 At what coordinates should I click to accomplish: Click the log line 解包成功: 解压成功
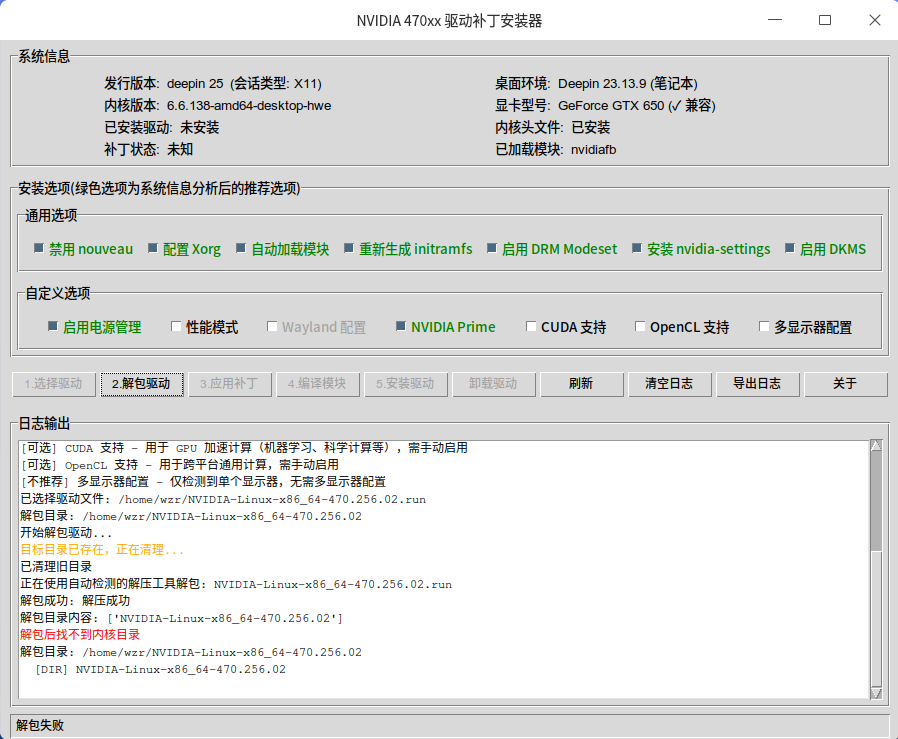pyautogui.click(x=75, y=601)
